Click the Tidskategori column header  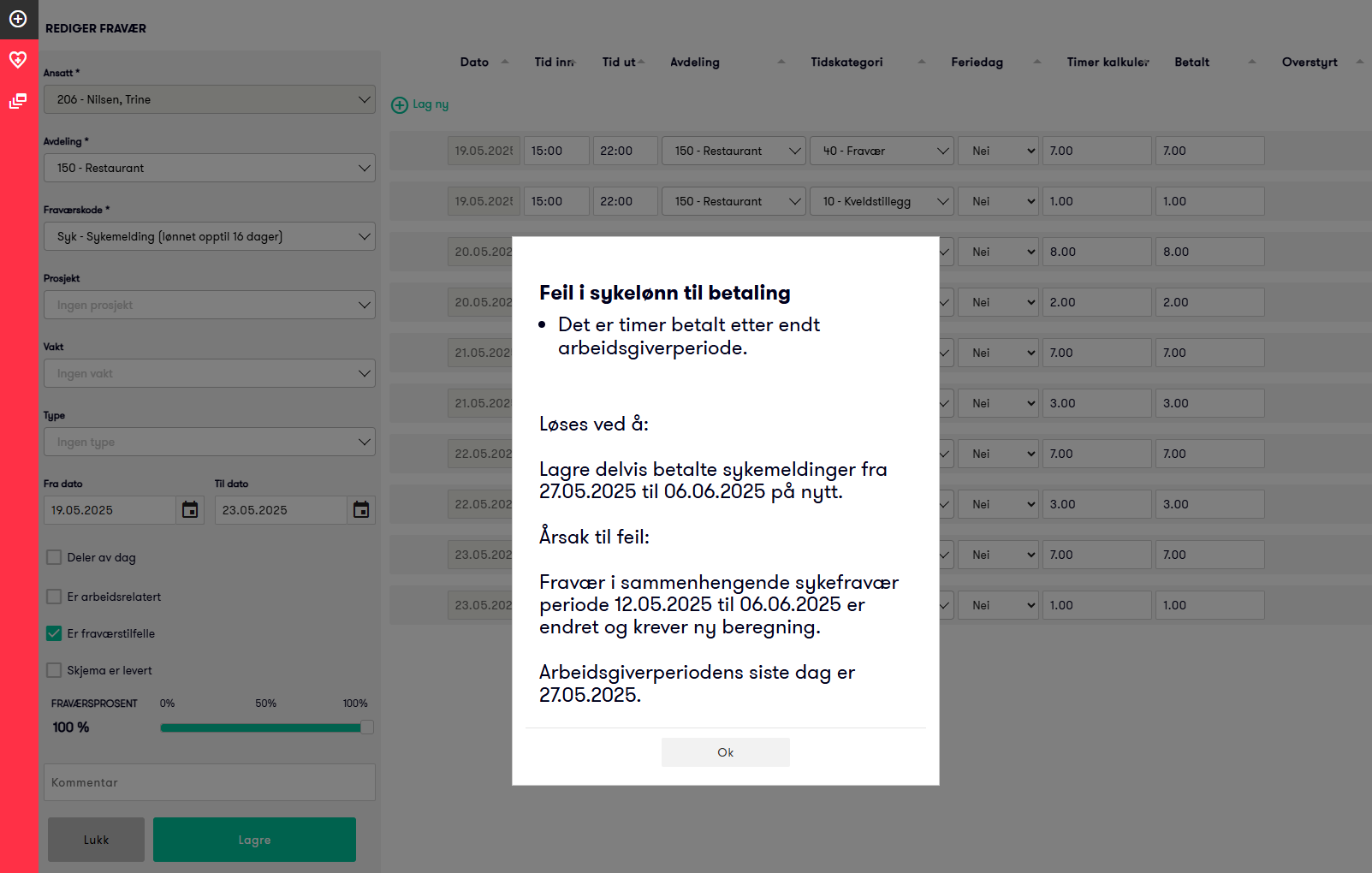click(846, 62)
